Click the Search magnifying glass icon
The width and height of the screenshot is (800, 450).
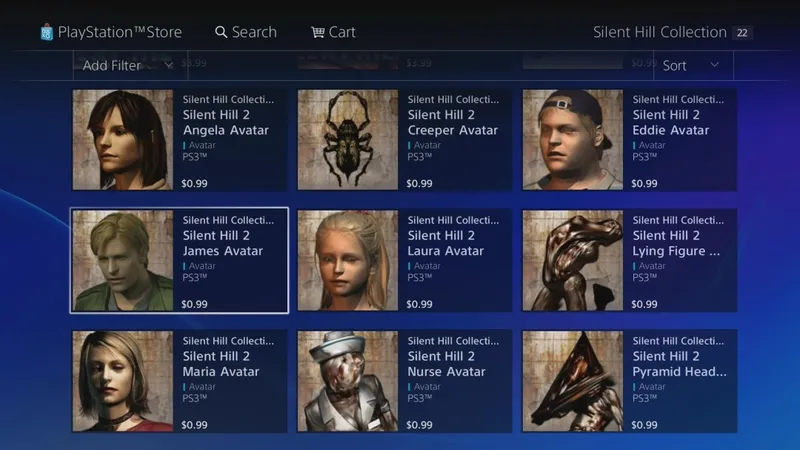[x=221, y=32]
